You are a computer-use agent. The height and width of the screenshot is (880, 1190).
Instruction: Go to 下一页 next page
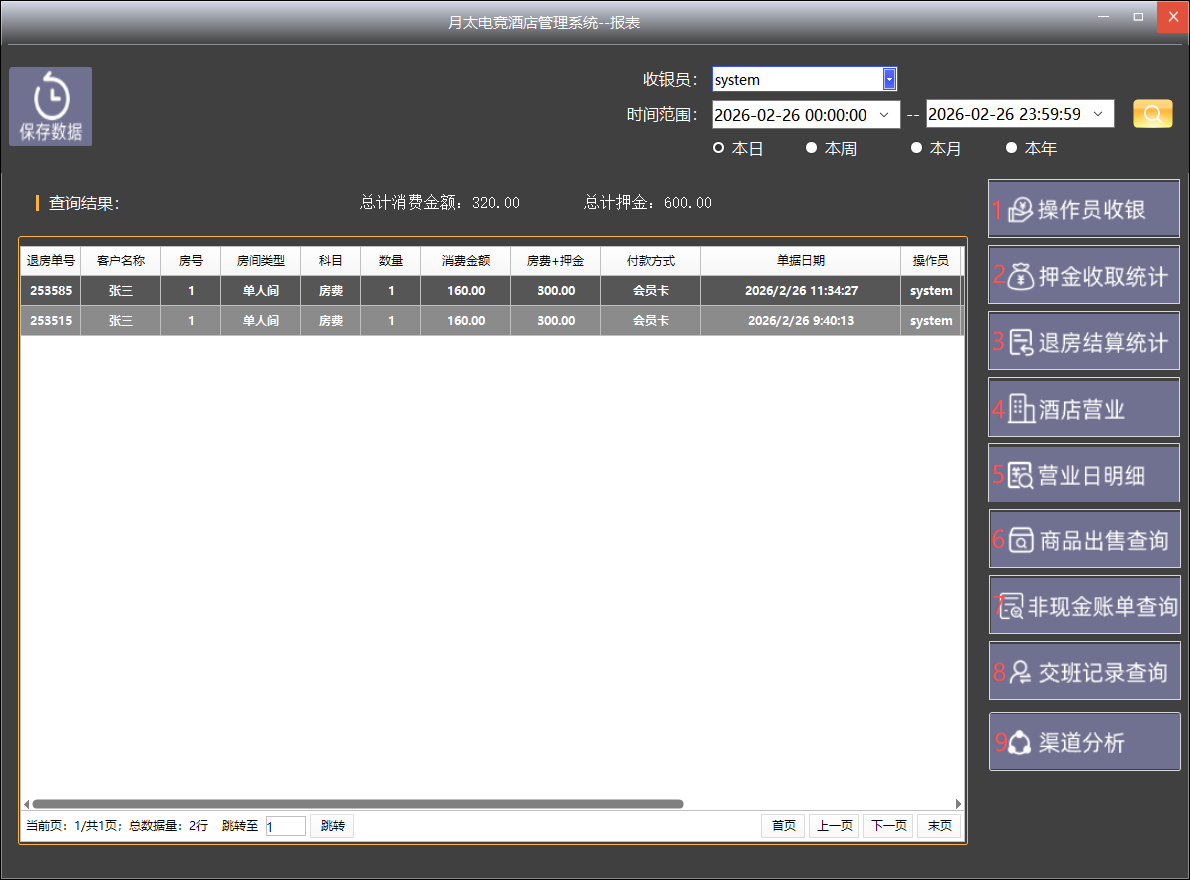(x=887, y=826)
